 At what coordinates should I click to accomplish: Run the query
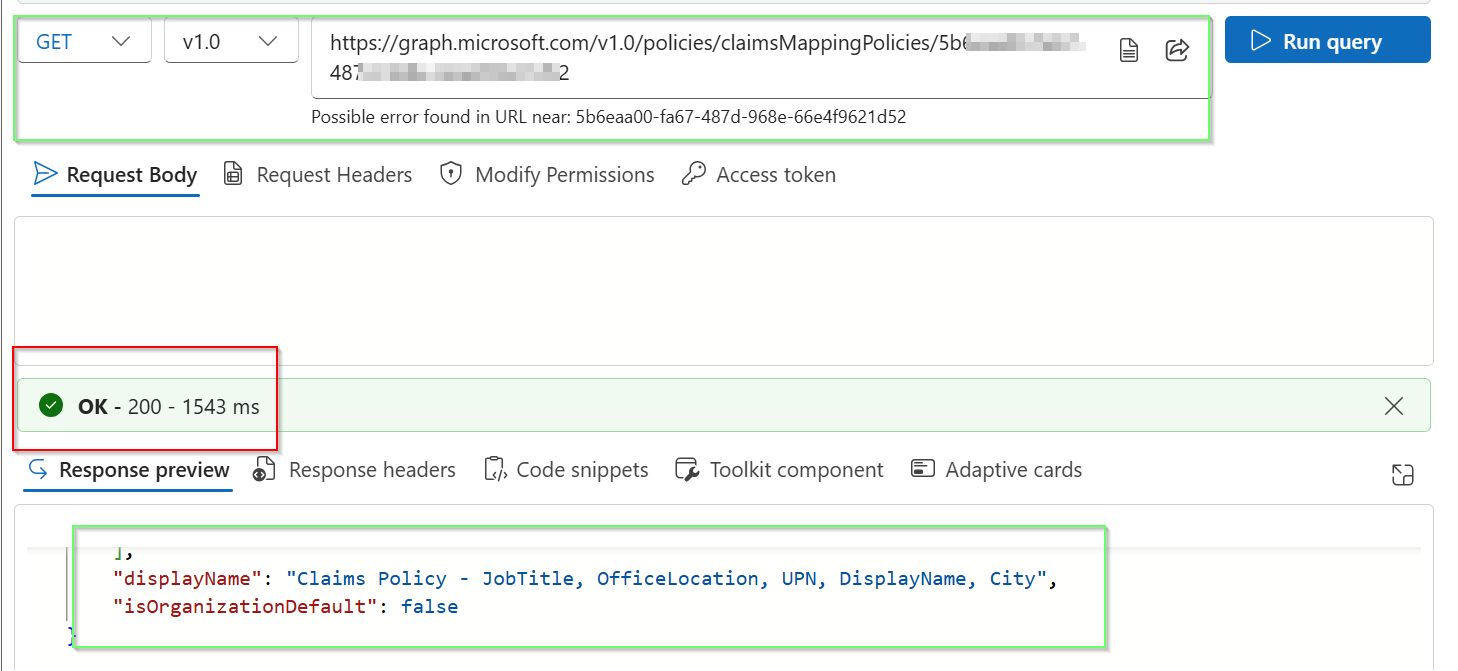pos(1327,41)
